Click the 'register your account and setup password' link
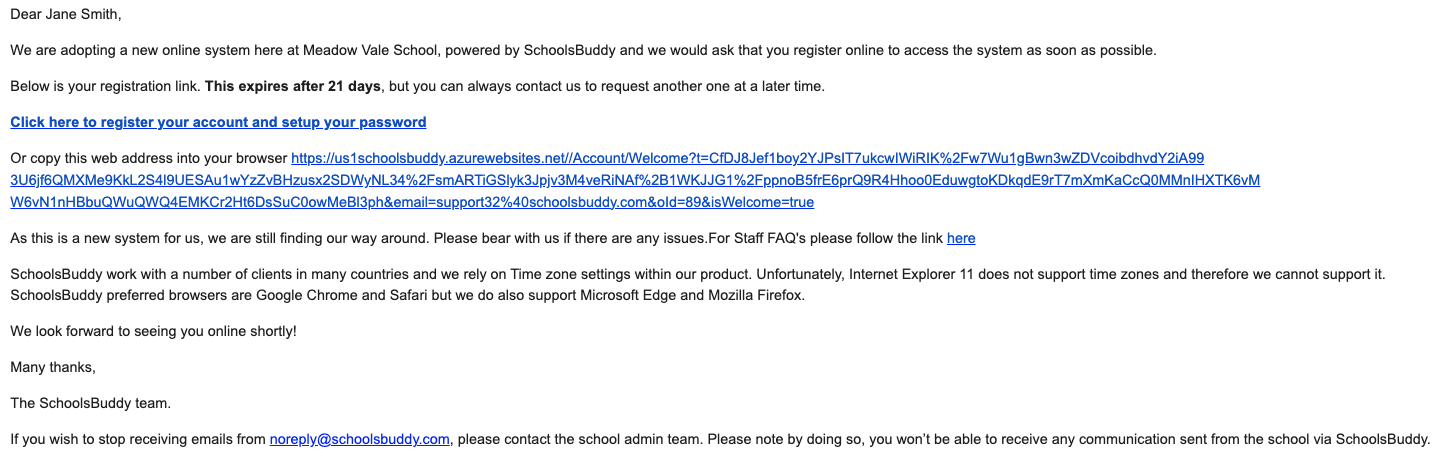Screen dimensions: 1449x472 pos(218,122)
